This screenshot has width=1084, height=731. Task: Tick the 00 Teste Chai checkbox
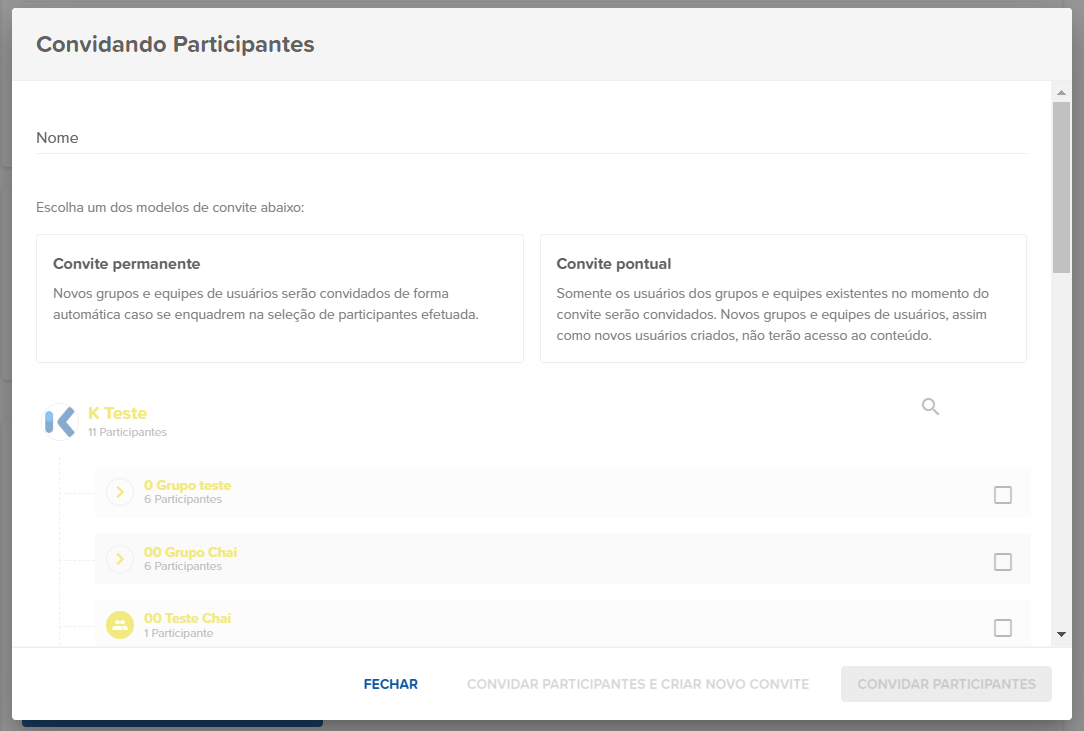(1002, 628)
